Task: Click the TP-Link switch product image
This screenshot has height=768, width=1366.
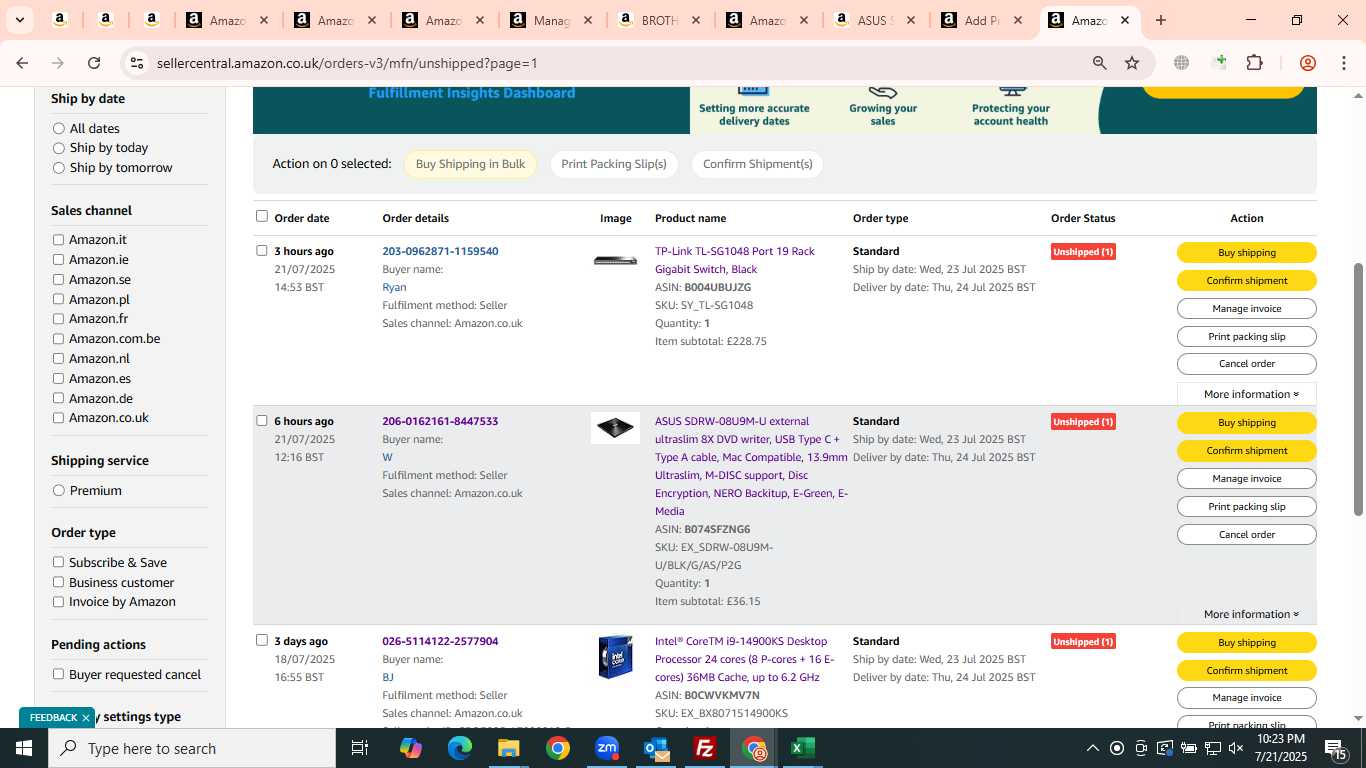Action: [x=615, y=260]
